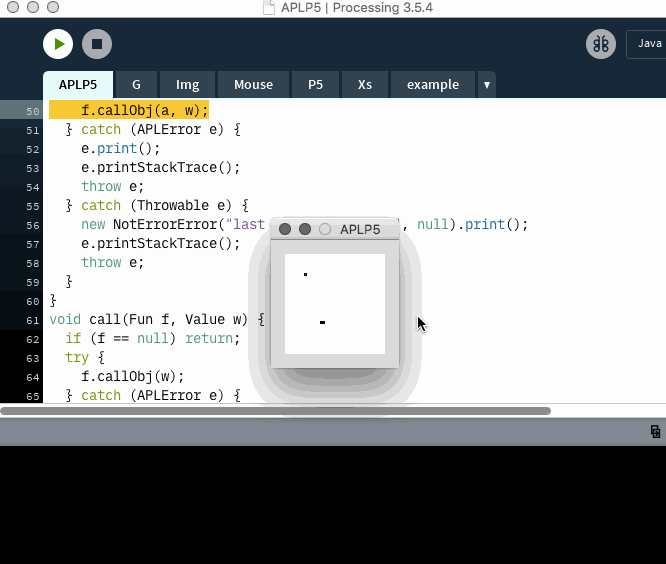
Task: Click 'throw e;' on line 54
Action: (x=113, y=186)
